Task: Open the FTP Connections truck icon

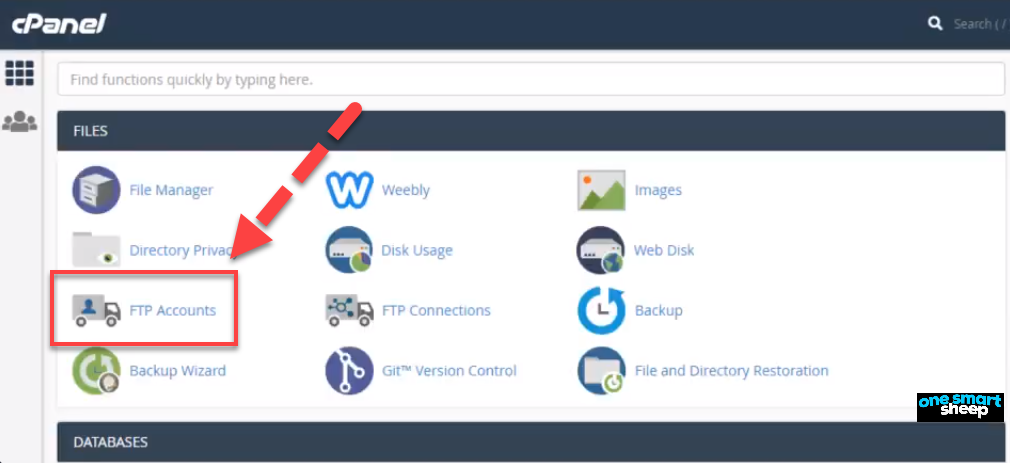Action: (x=349, y=310)
